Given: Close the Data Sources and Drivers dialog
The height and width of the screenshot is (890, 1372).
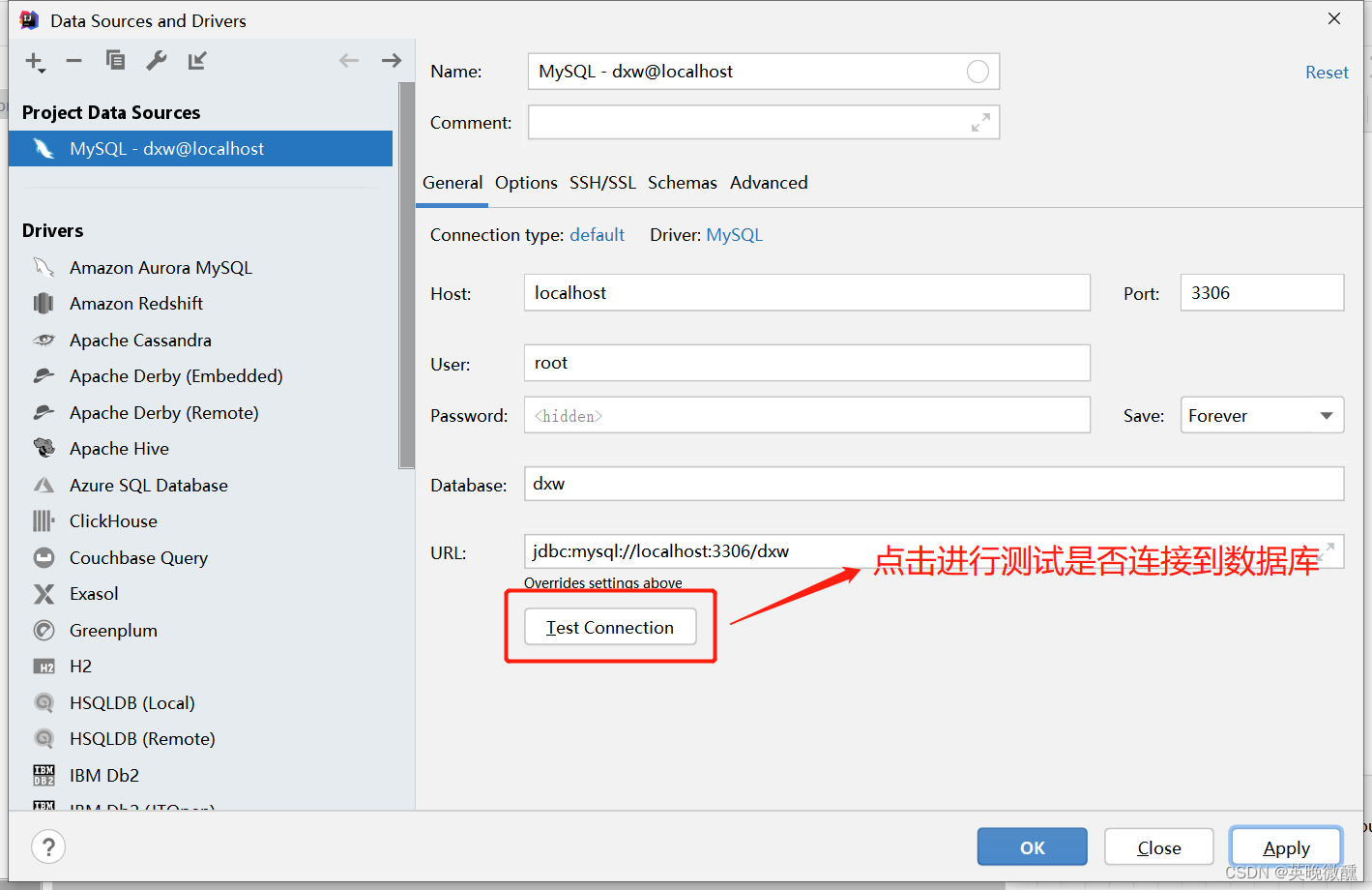Looking at the screenshot, I should (x=1334, y=19).
